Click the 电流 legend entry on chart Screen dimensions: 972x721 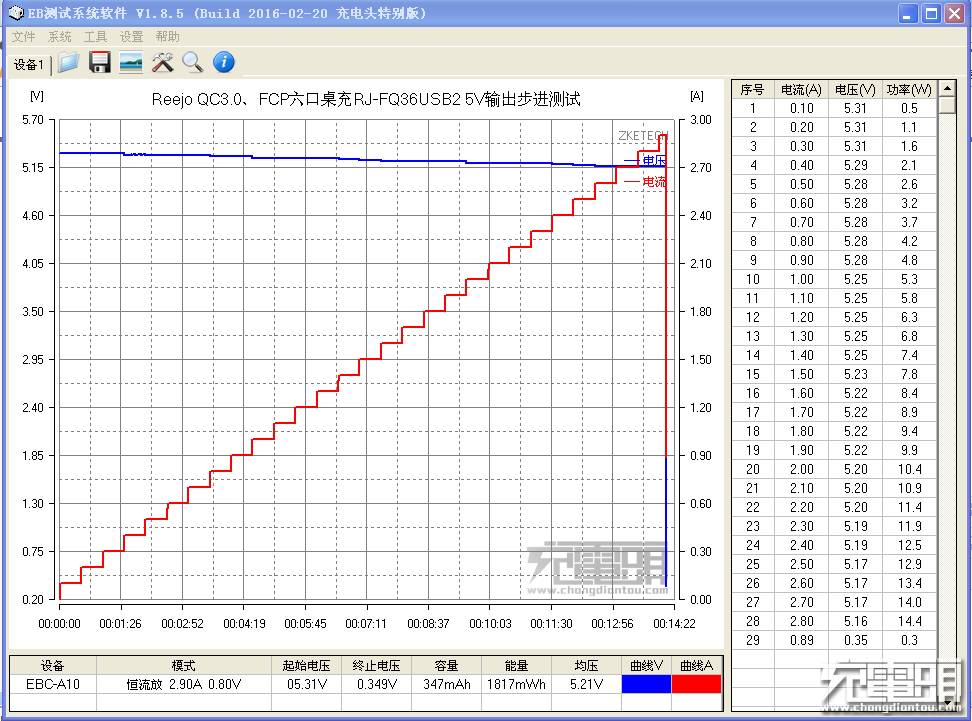coord(646,182)
